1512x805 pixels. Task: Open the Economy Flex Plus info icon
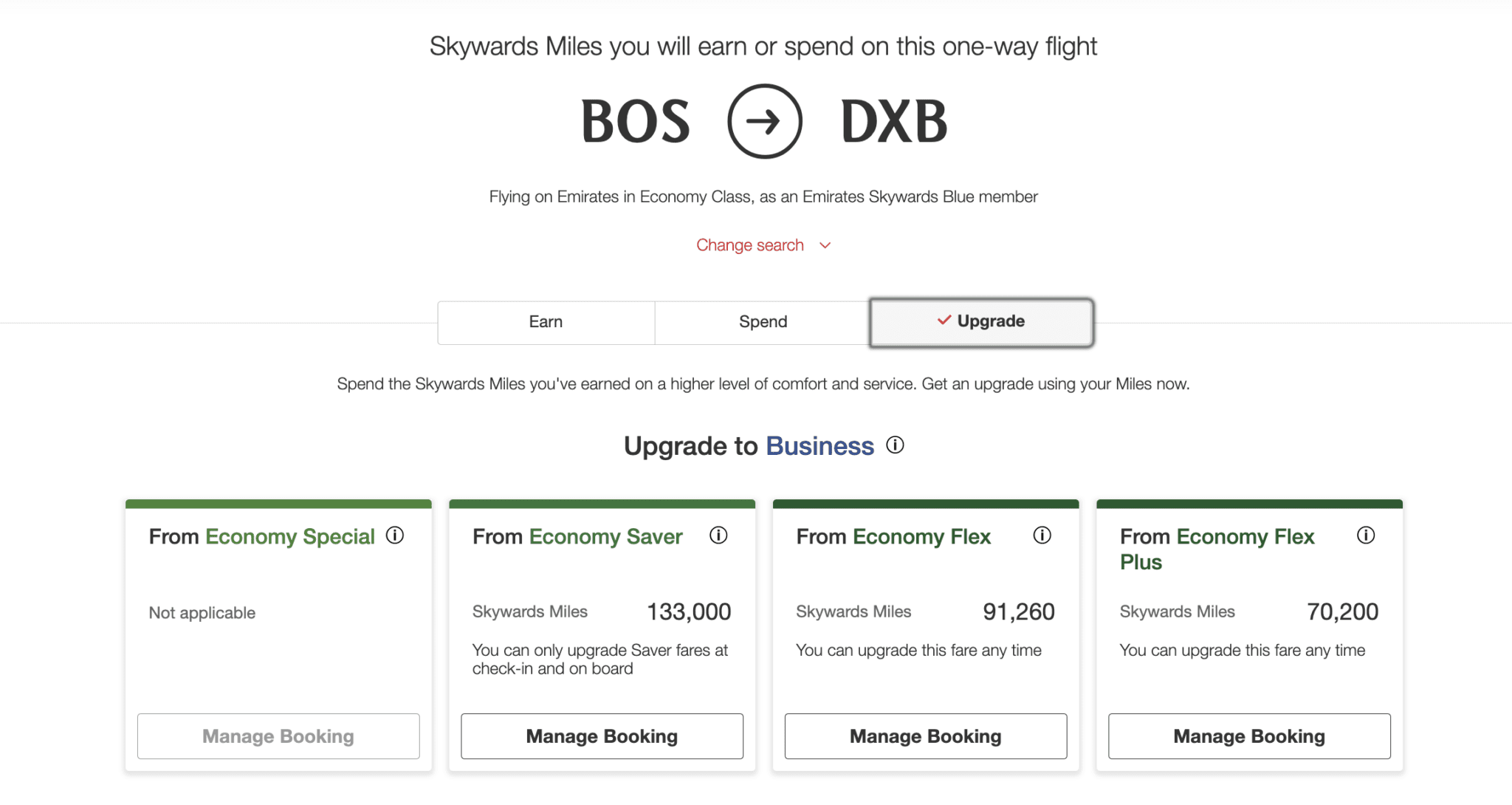point(1366,536)
